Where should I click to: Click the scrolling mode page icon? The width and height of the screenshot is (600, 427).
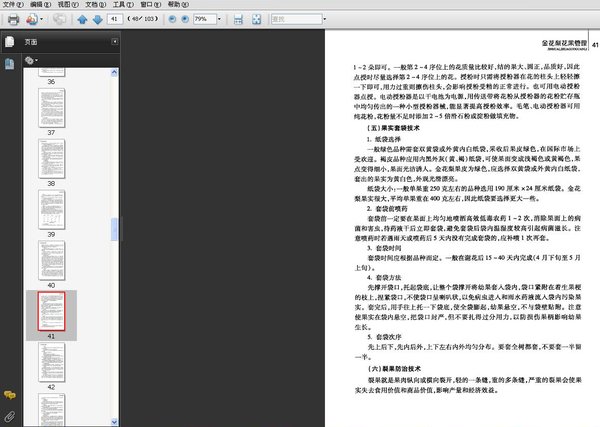[x=238, y=19]
